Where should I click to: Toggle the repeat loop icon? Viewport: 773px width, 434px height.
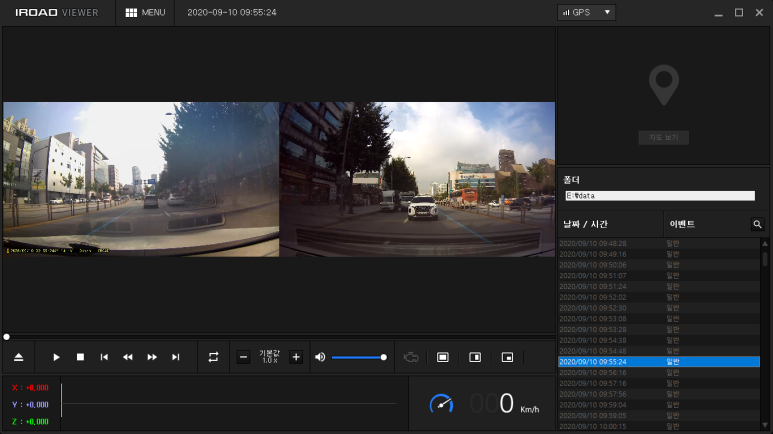(x=213, y=357)
